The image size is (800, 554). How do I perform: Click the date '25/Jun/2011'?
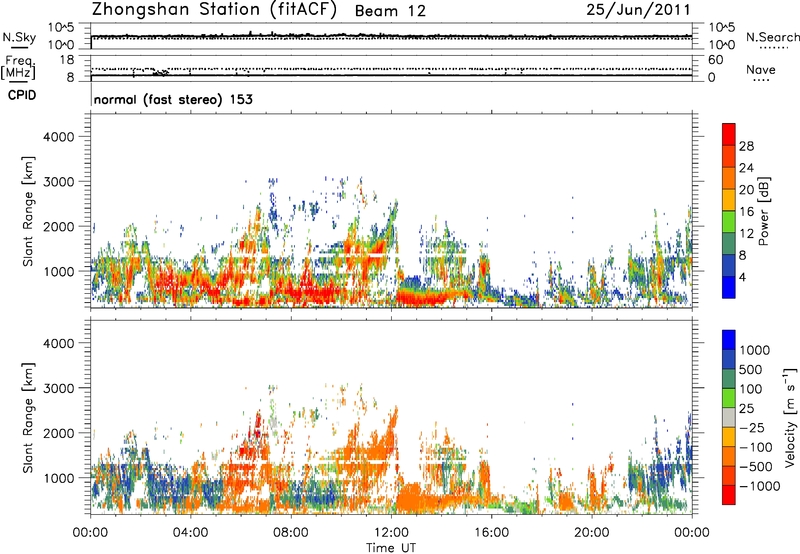click(x=638, y=10)
